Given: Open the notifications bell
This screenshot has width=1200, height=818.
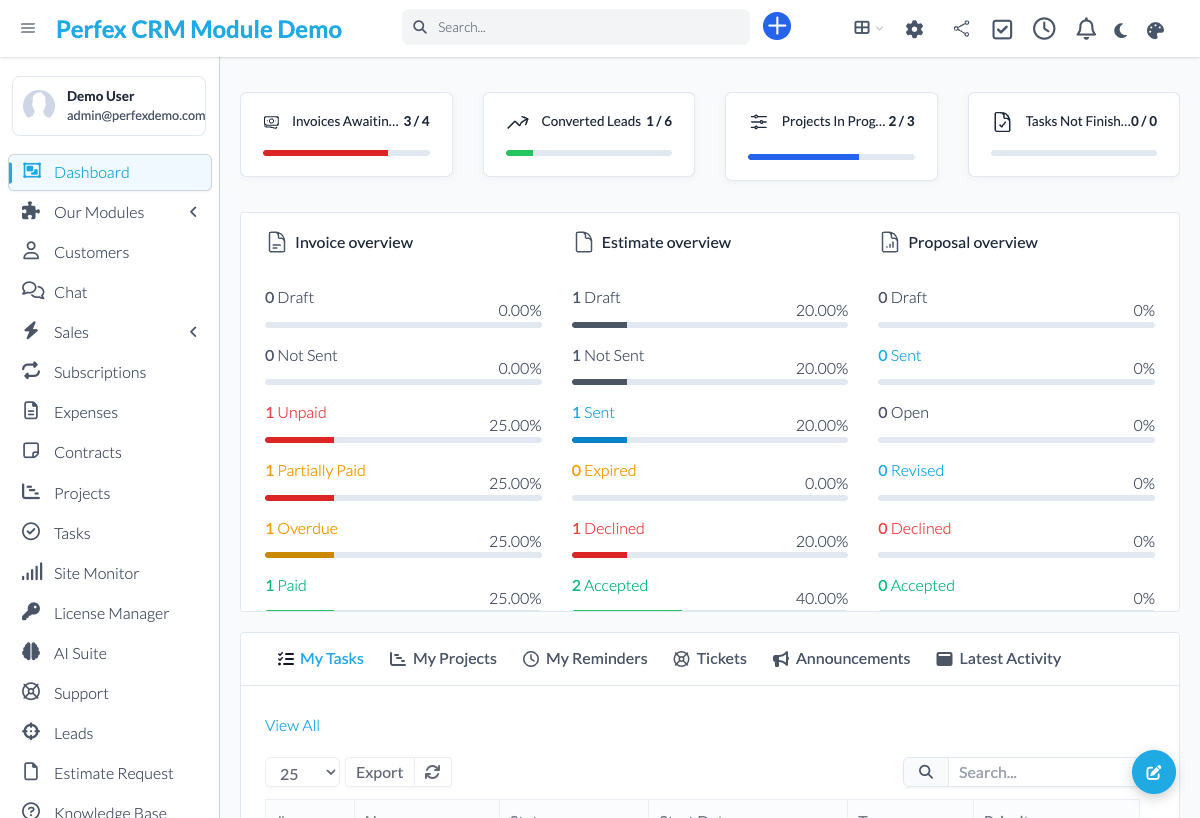Looking at the screenshot, I should (x=1086, y=29).
